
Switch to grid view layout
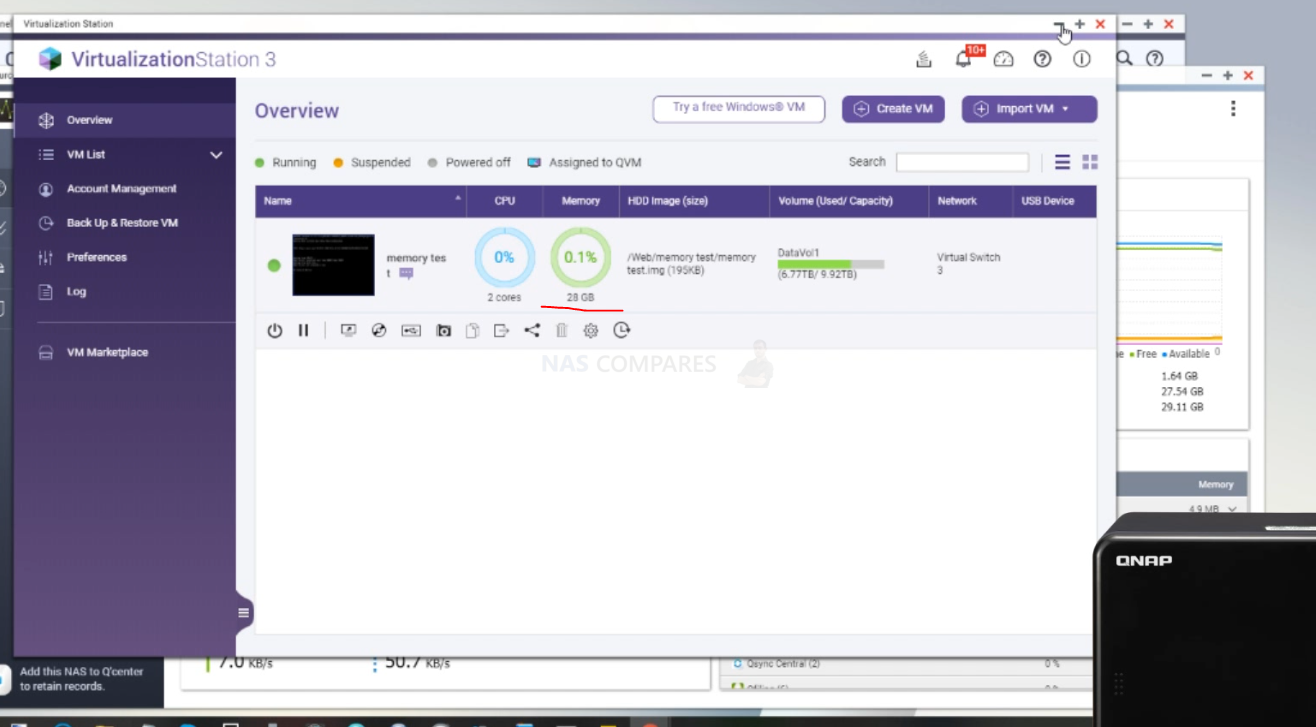pos(1090,162)
